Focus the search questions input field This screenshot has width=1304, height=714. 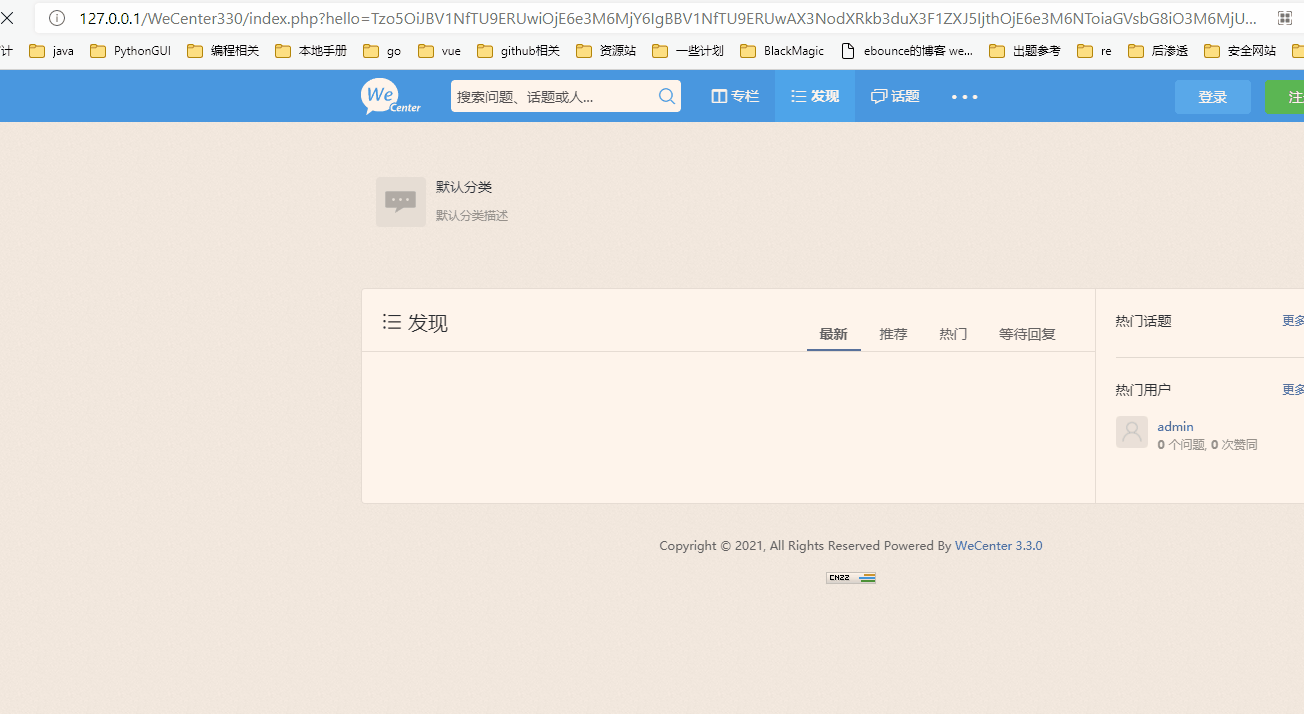(552, 97)
